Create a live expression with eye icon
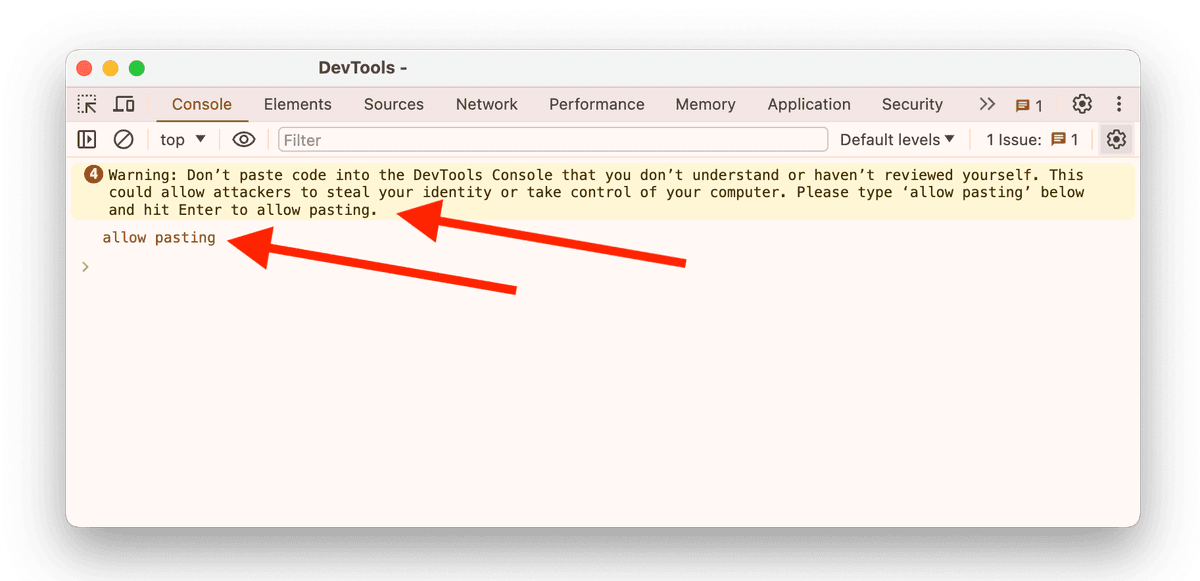 (244, 140)
